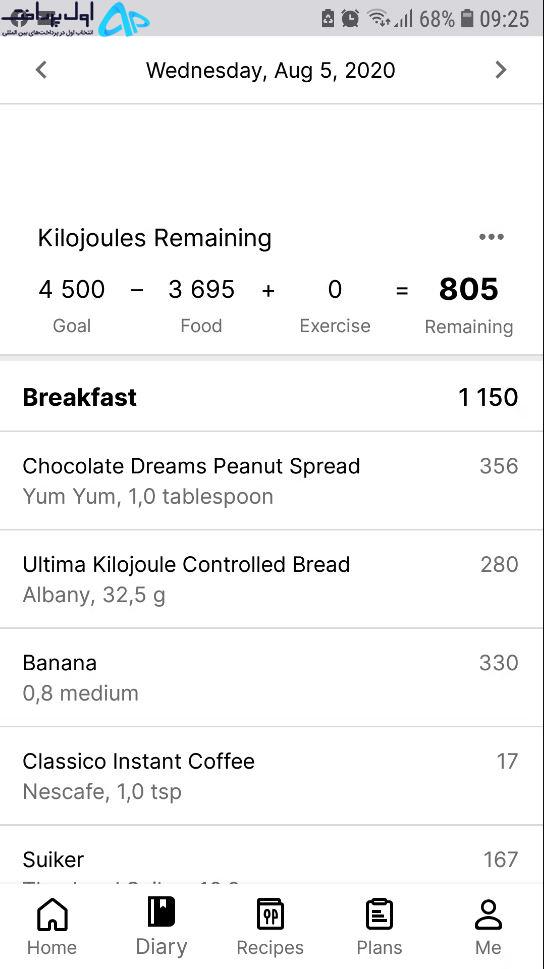This screenshot has height=969, width=544.
Task: Select the Diary book icon
Action: click(161, 912)
